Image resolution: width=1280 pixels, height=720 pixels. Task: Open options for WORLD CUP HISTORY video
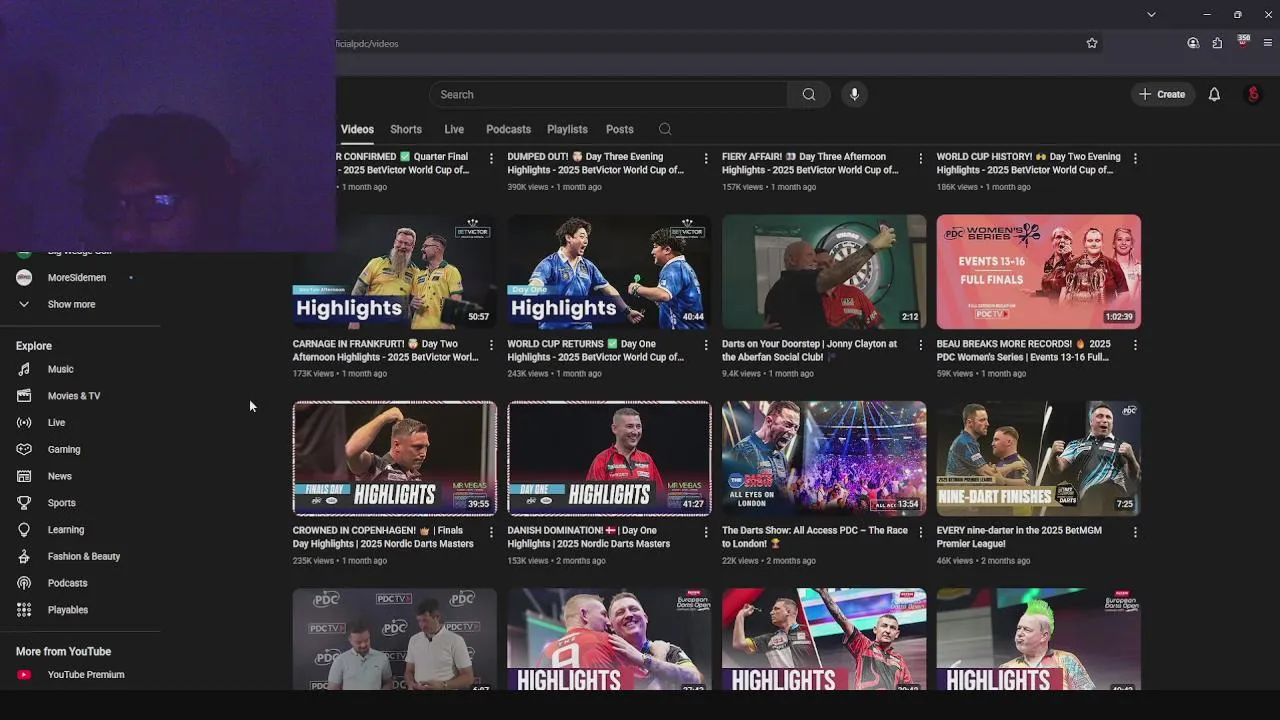pos(1135,158)
